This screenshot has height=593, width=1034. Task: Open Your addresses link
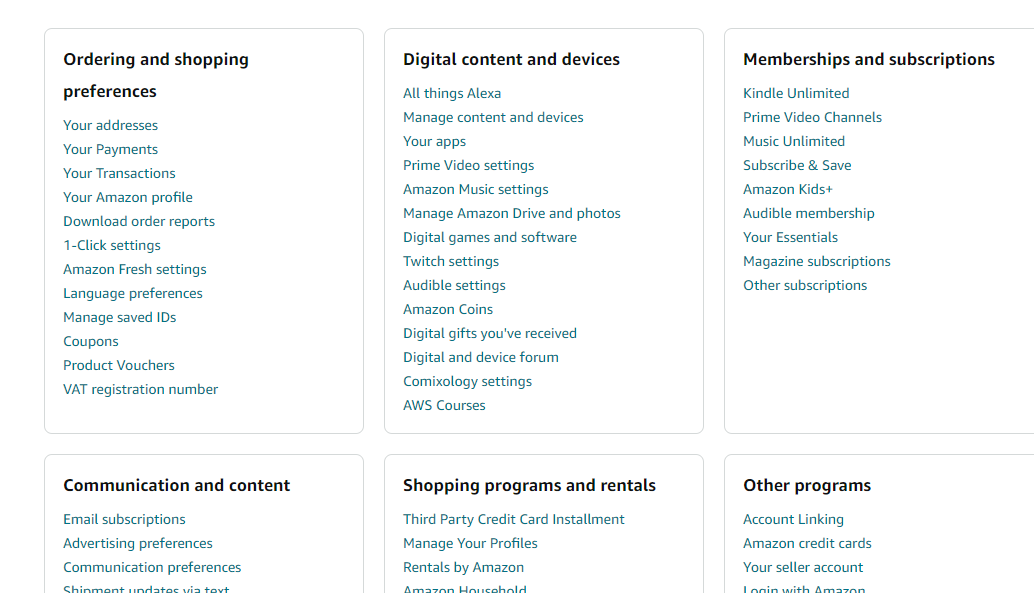[110, 125]
